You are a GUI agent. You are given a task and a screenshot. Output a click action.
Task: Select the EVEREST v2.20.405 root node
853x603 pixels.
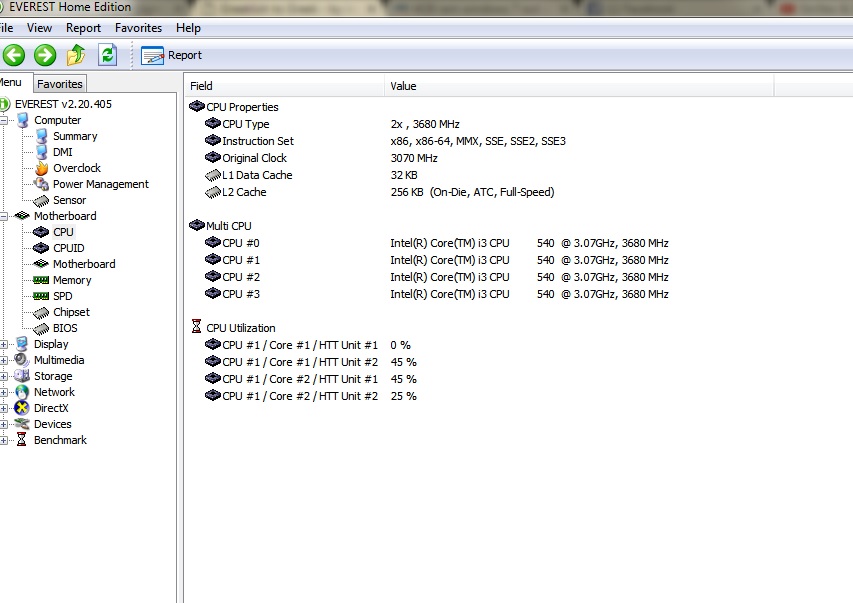click(x=63, y=104)
